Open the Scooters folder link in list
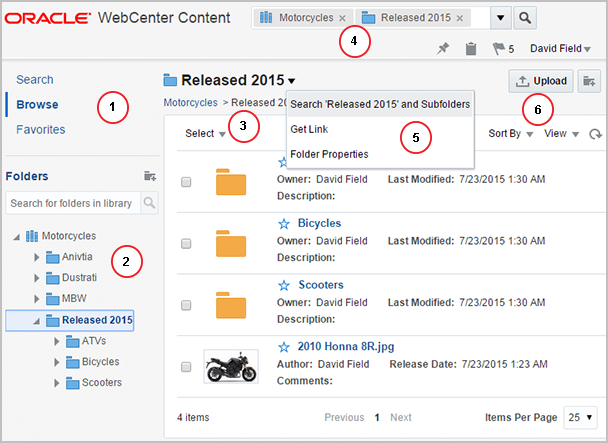This screenshot has height=443, width=608. pos(321,285)
